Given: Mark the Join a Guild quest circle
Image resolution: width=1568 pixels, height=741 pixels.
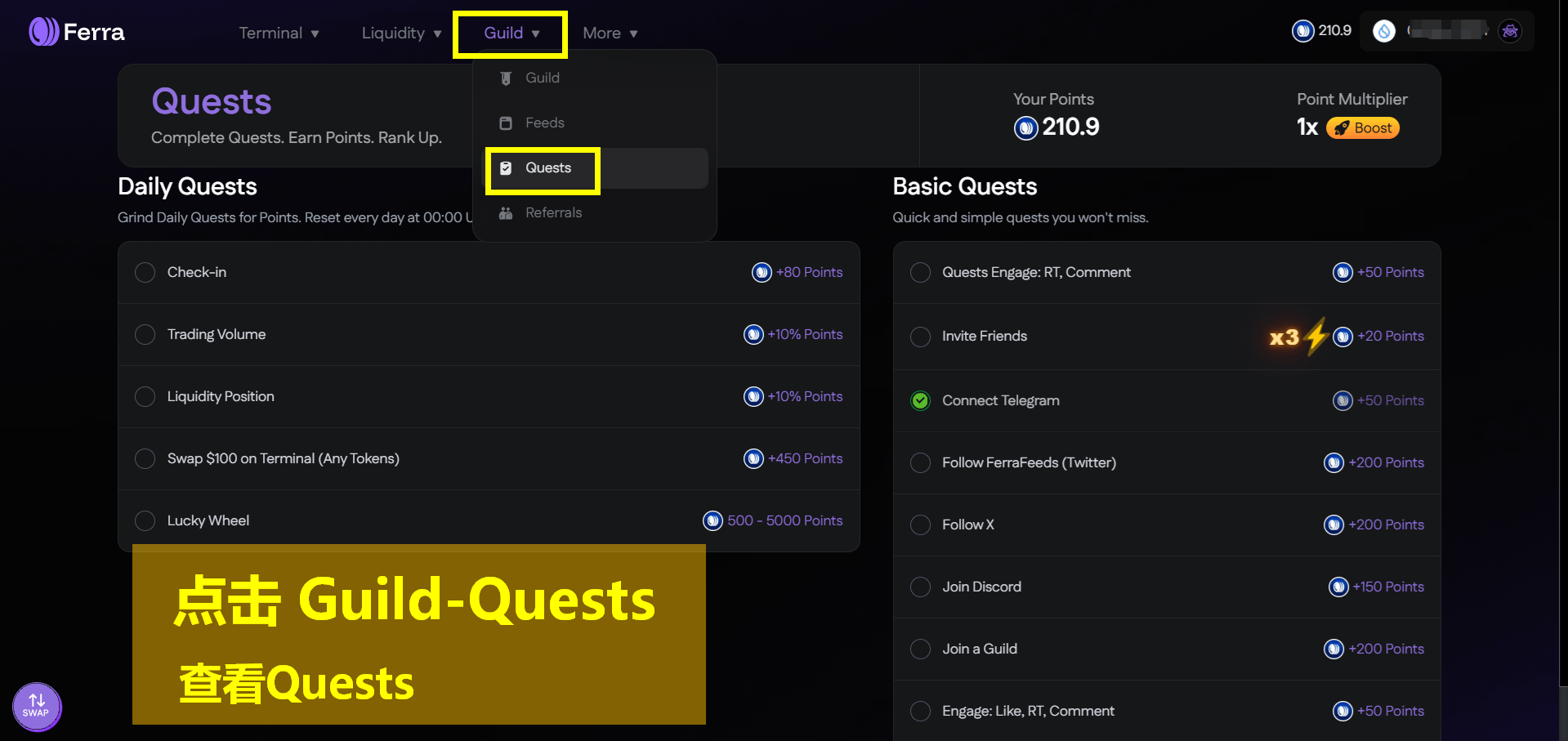Looking at the screenshot, I should tap(920, 649).
